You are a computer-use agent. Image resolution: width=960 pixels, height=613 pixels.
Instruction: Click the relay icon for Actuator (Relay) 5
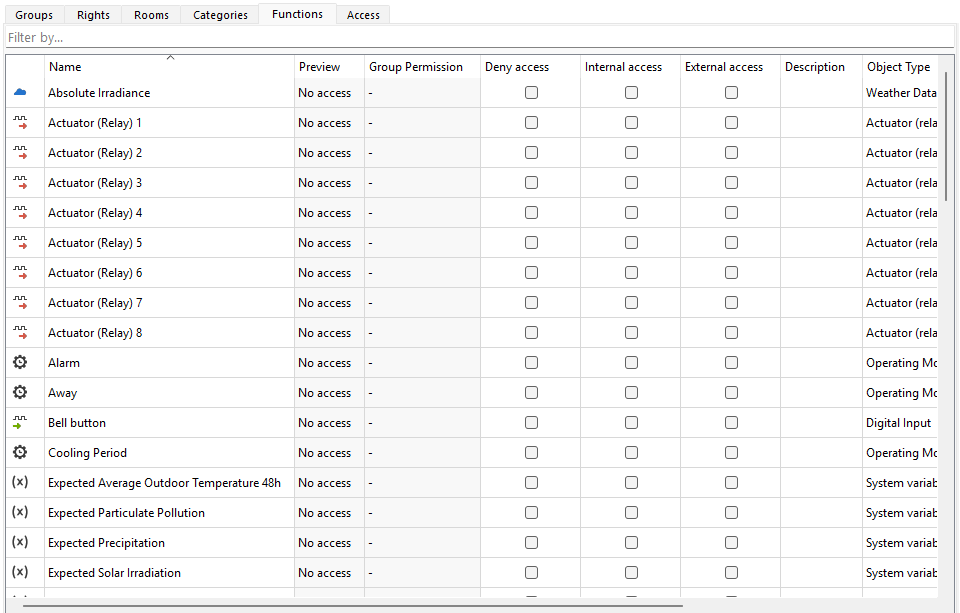click(20, 243)
